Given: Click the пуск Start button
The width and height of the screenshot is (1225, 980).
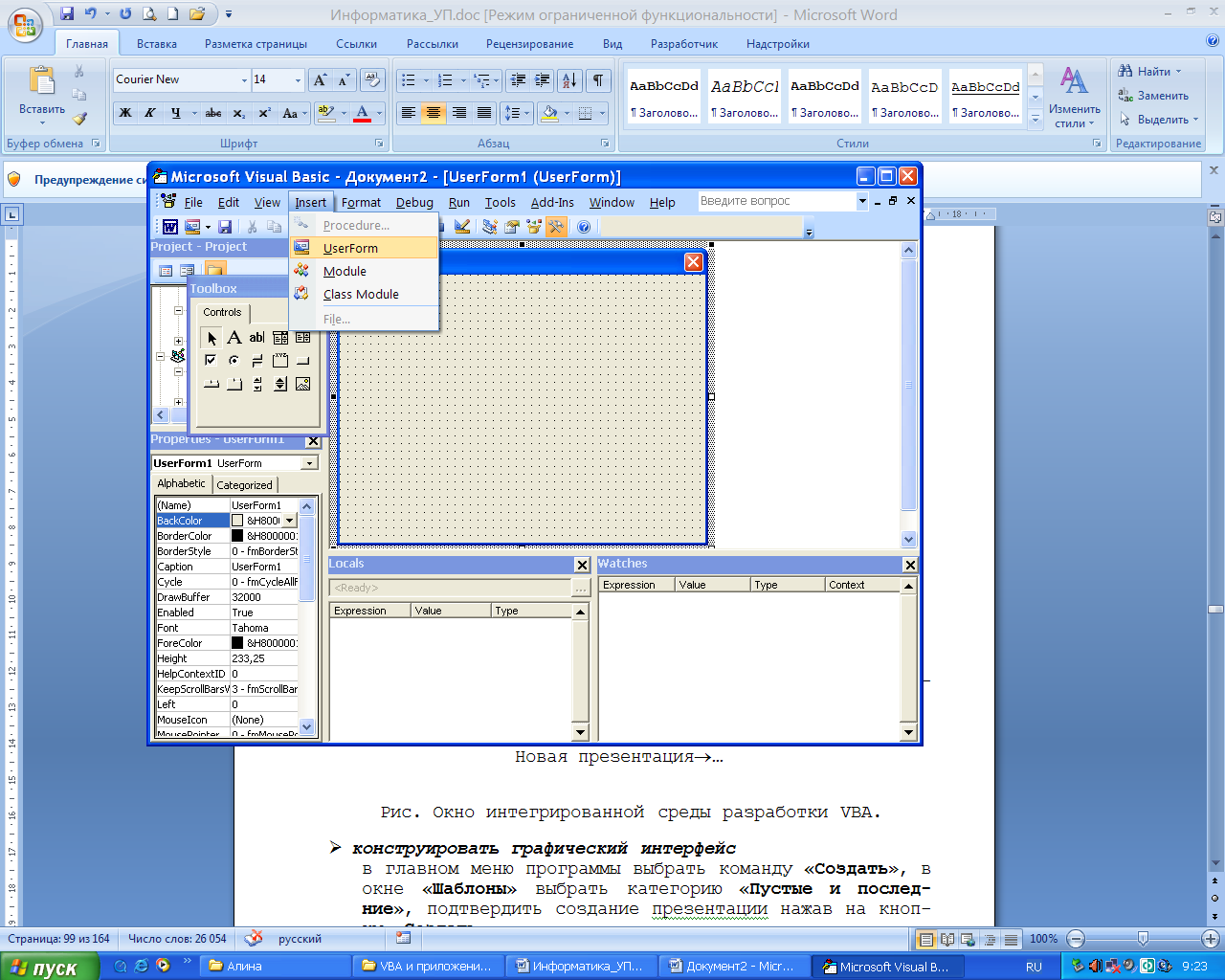Looking at the screenshot, I should click(49, 967).
